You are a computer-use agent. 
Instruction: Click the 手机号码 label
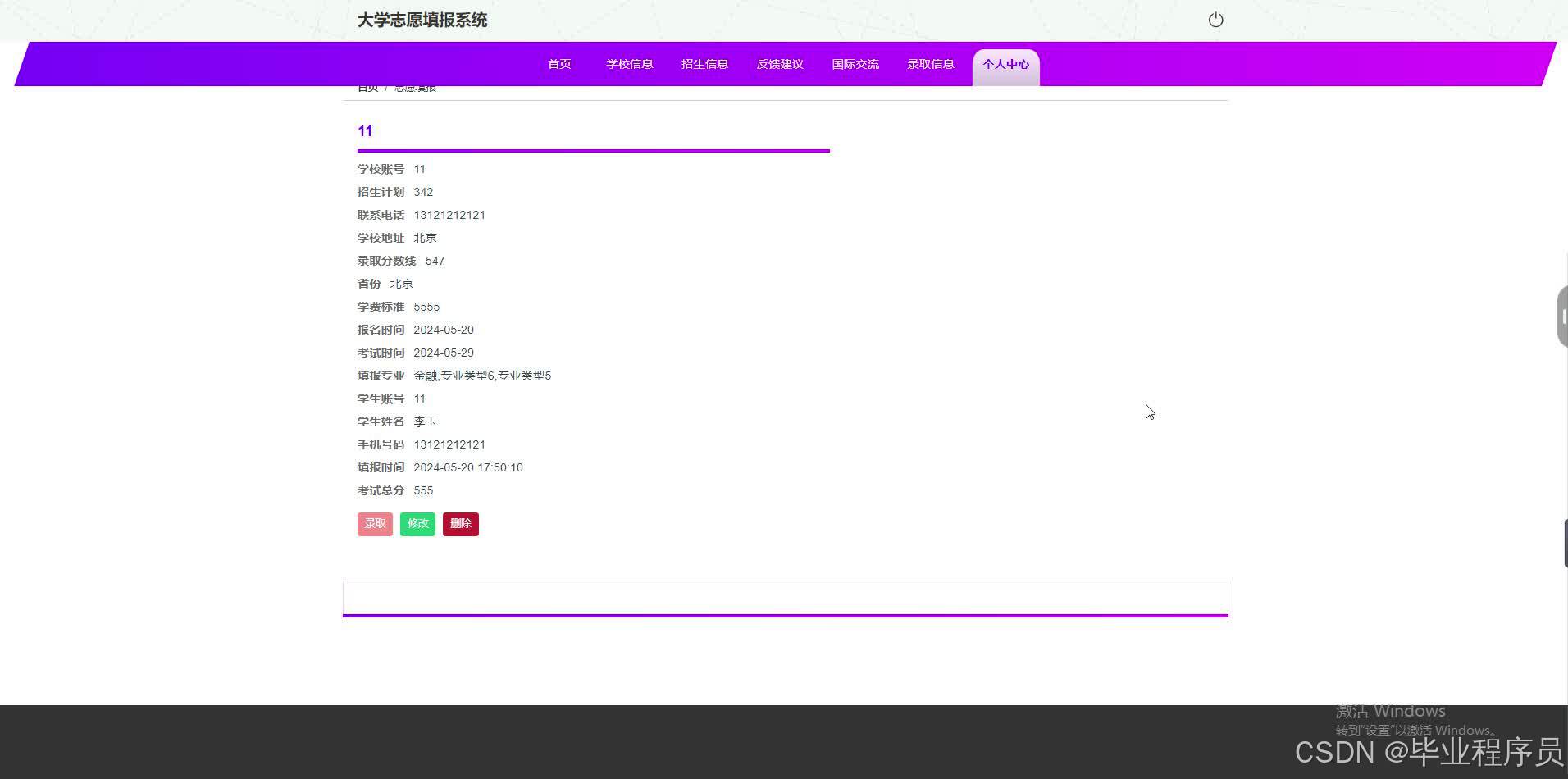pyautogui.click(x=381, y=444)
